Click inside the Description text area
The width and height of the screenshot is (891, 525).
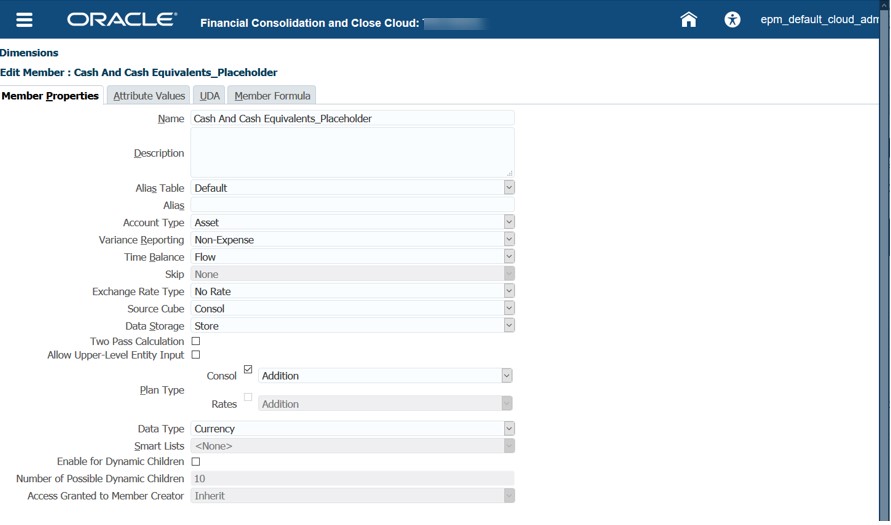[x=351, y=153]
